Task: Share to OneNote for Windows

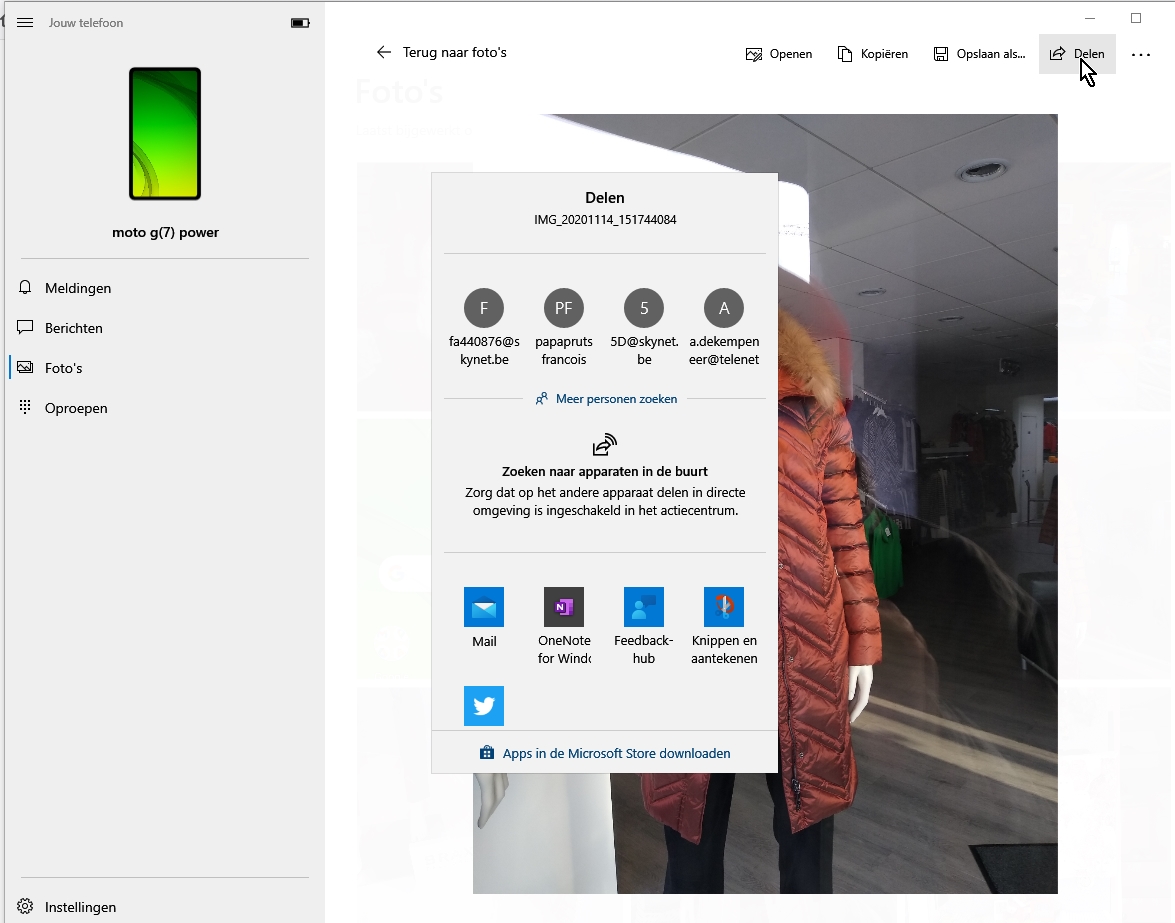Action: pos(564,607)
